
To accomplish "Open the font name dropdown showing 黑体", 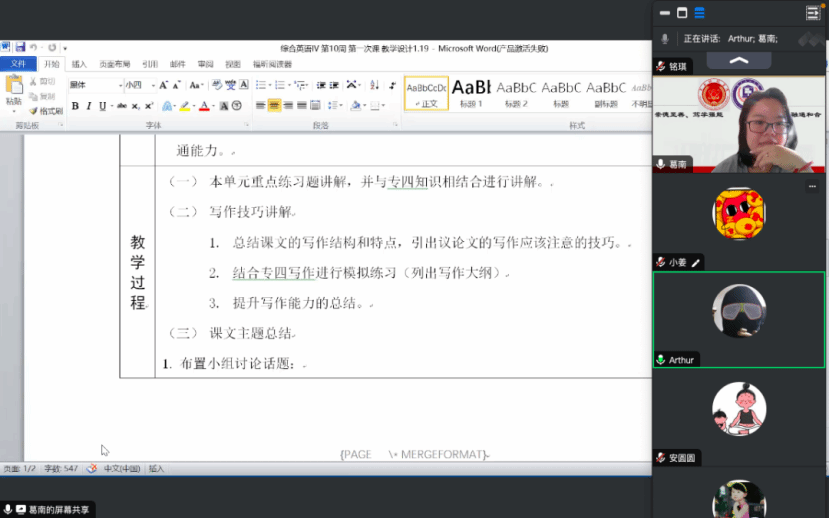I will coord(94,85).
